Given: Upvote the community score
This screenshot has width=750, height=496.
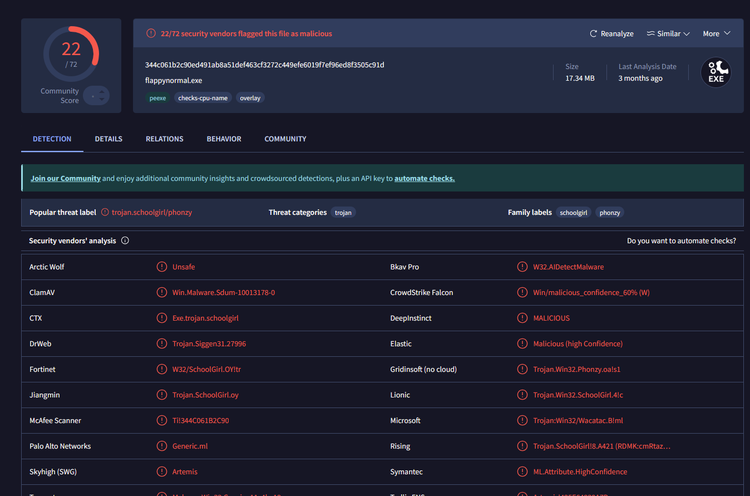Looking at the screenshot, I should click(102, 92).
